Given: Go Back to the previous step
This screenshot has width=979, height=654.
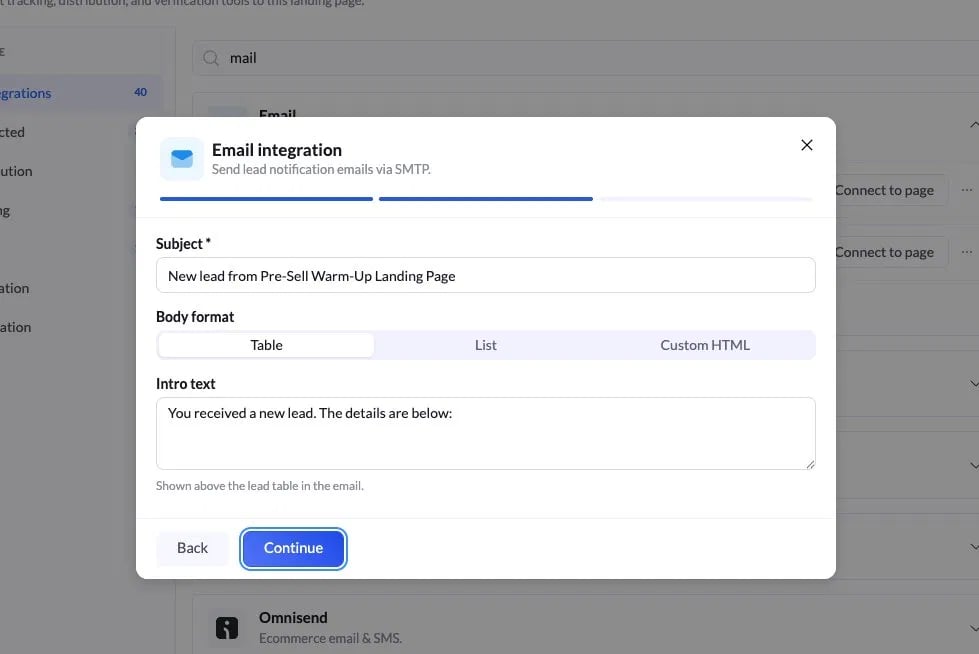Looking at the screenshot, I should click(x=192, y=548).
